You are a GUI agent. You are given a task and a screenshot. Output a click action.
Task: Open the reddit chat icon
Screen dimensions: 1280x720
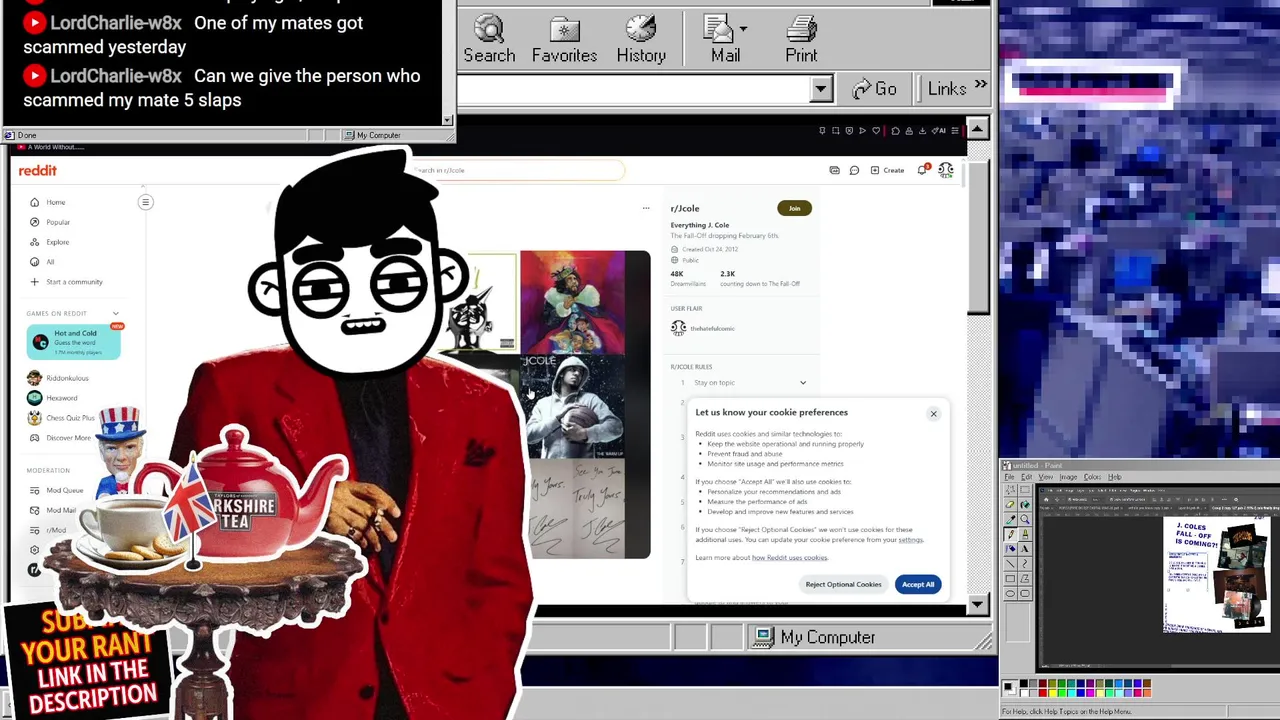coord(854,170)
